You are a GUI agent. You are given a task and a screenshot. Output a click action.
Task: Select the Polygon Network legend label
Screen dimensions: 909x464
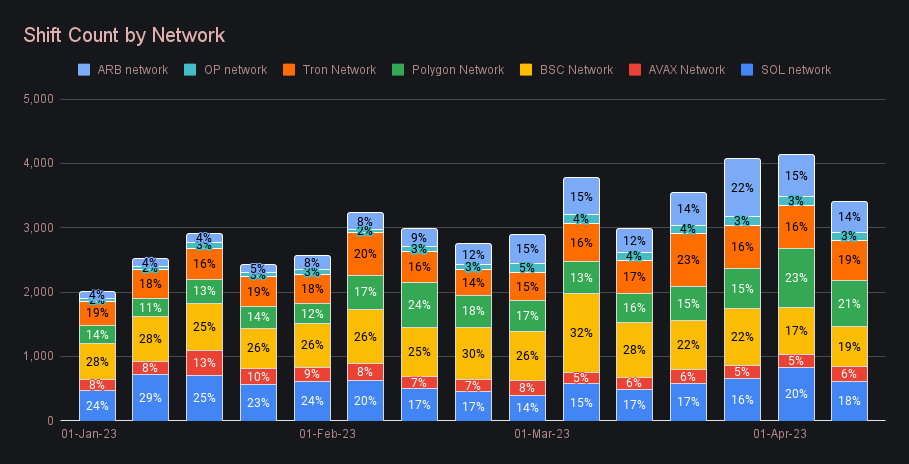[458, 70]
